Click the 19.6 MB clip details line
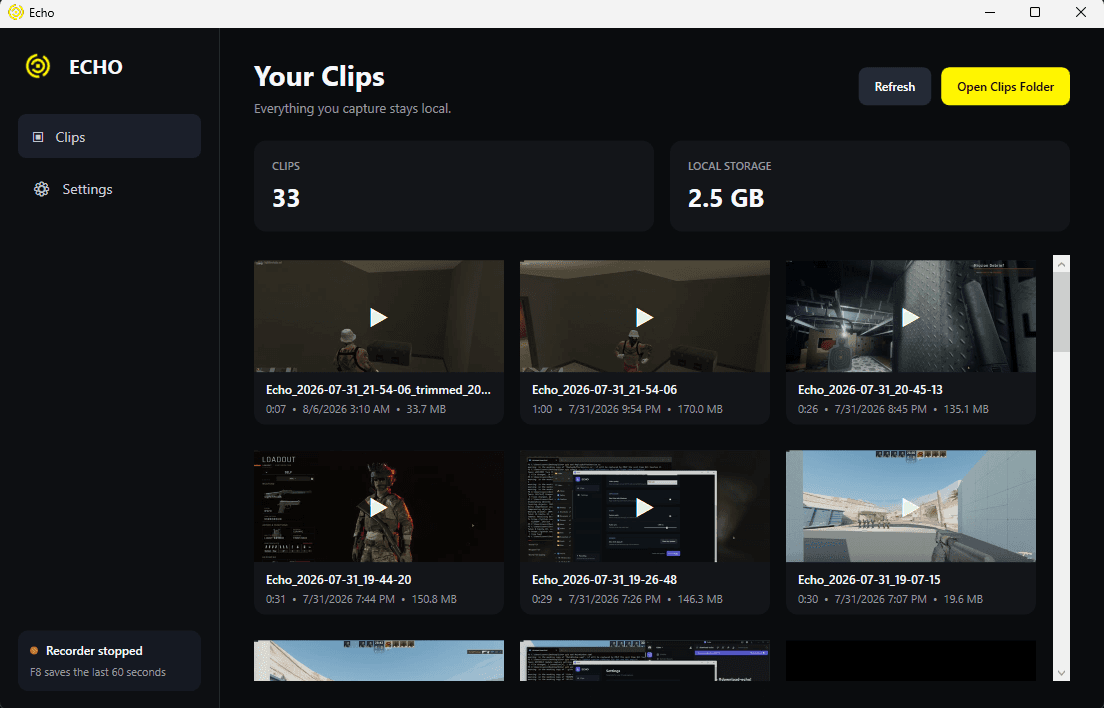Viewport: 1104px width, 708px height. tap(890, 599)
